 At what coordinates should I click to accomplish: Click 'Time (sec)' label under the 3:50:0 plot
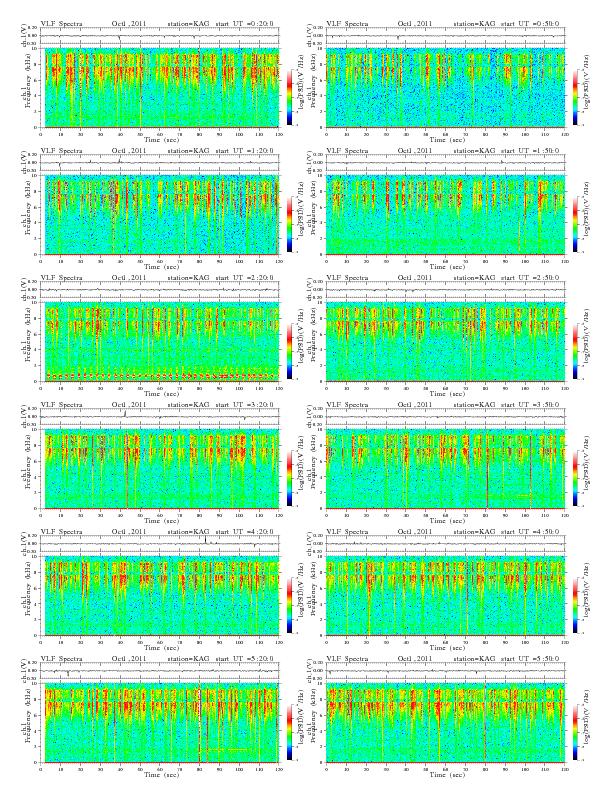pyautogui.click(x=447, y=520)
